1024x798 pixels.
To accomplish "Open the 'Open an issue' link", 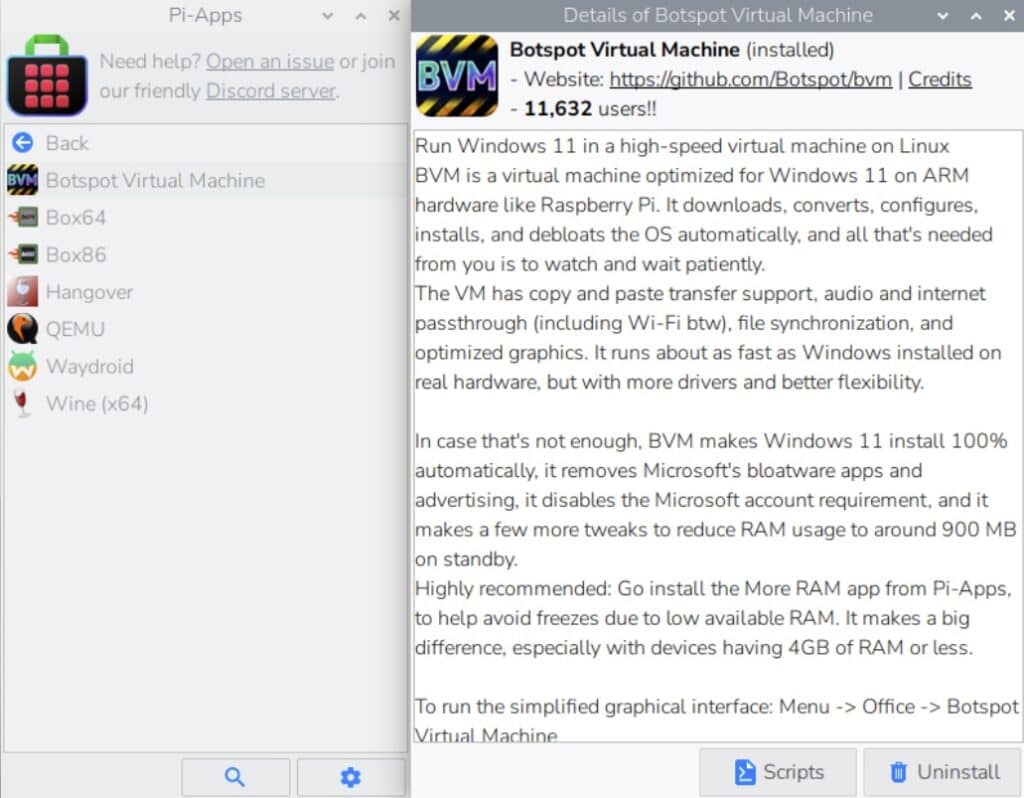I will click(269, 62).
